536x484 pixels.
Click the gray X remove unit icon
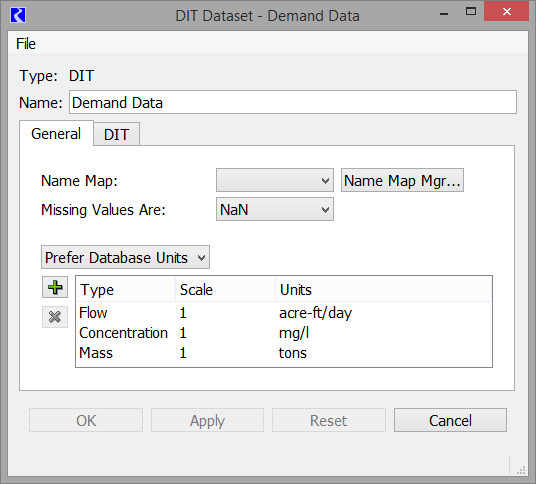(x=55, y=317)
